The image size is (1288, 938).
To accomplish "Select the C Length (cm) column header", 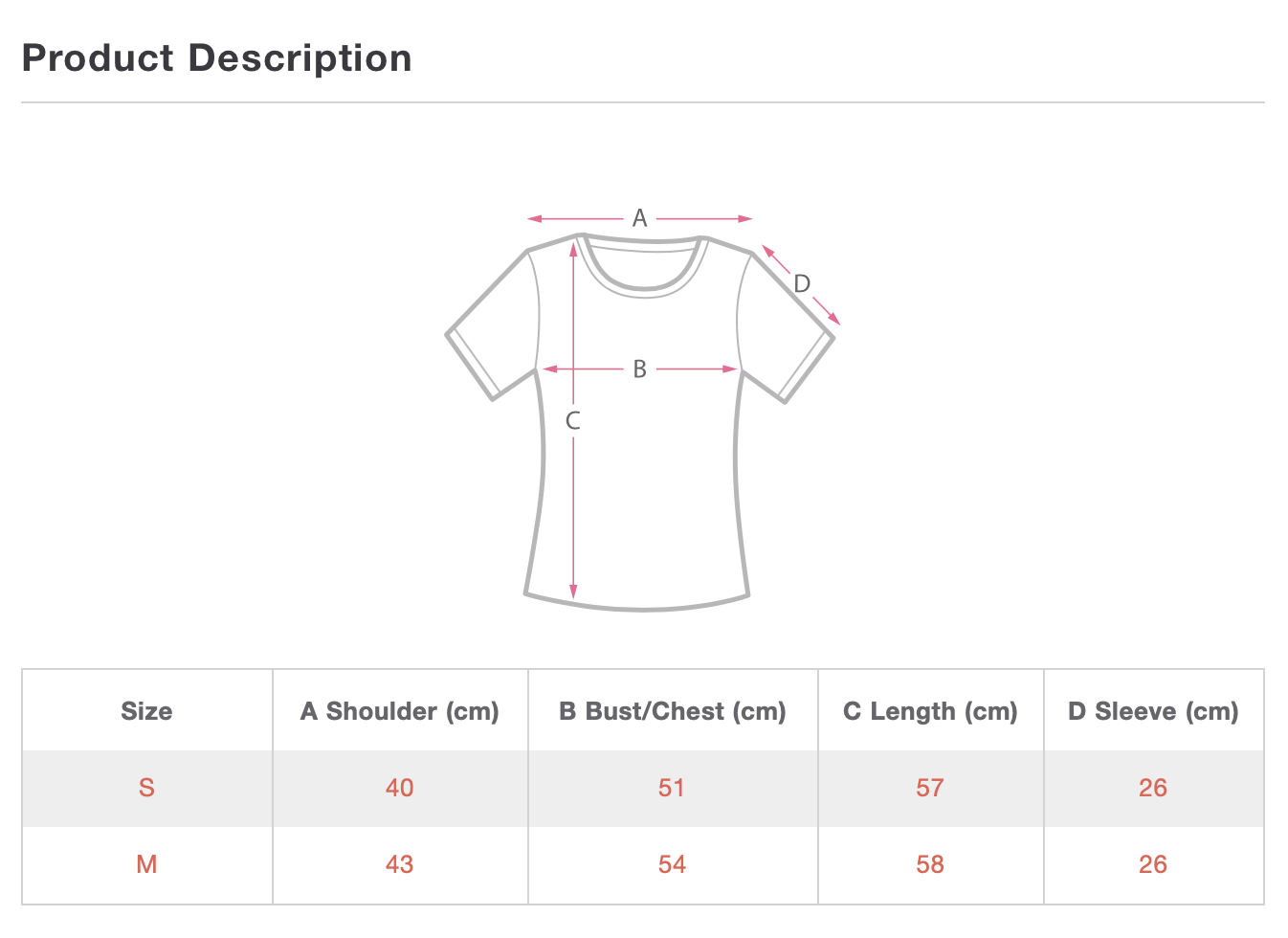I will [x=930, y=711].
